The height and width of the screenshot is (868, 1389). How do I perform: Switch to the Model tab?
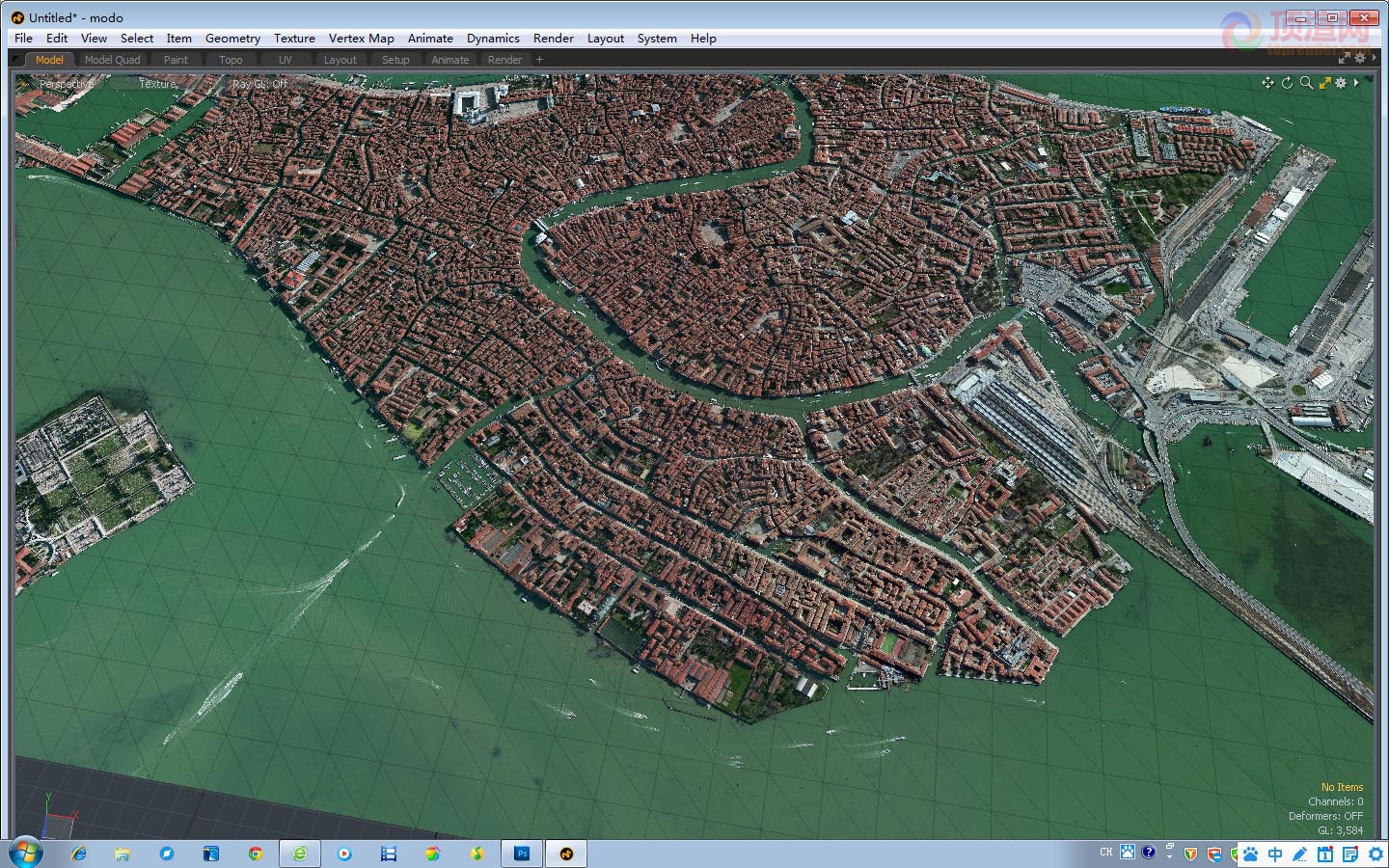point(49,60)
